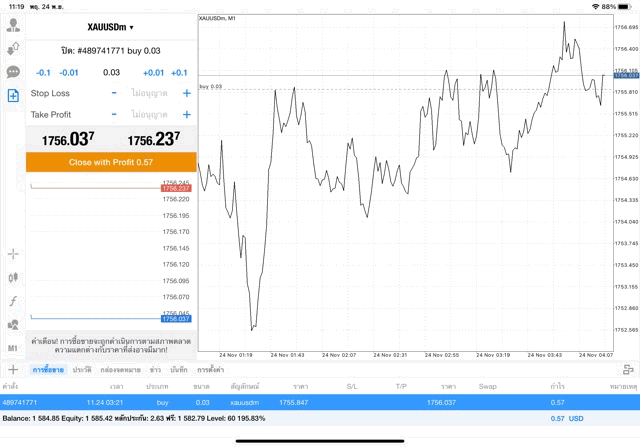Viewport: 640px width, 447px height.
Task: Decrease volume by 0.01
Action: click(69, 73)
